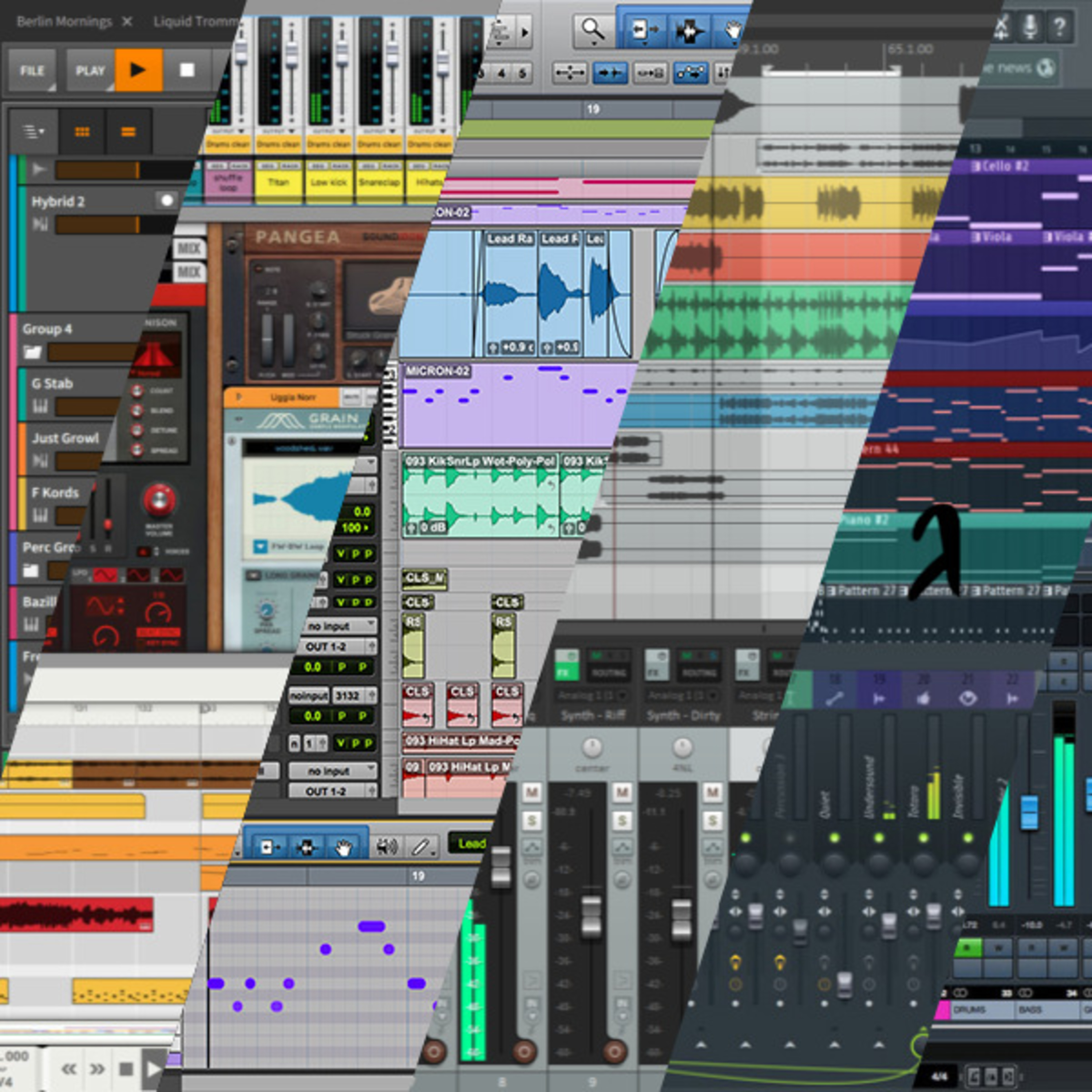This screenshot has width=1092, height=1092.
Task: Select the 093 KikSnrLp audio clip
Action: click(480, 495)
